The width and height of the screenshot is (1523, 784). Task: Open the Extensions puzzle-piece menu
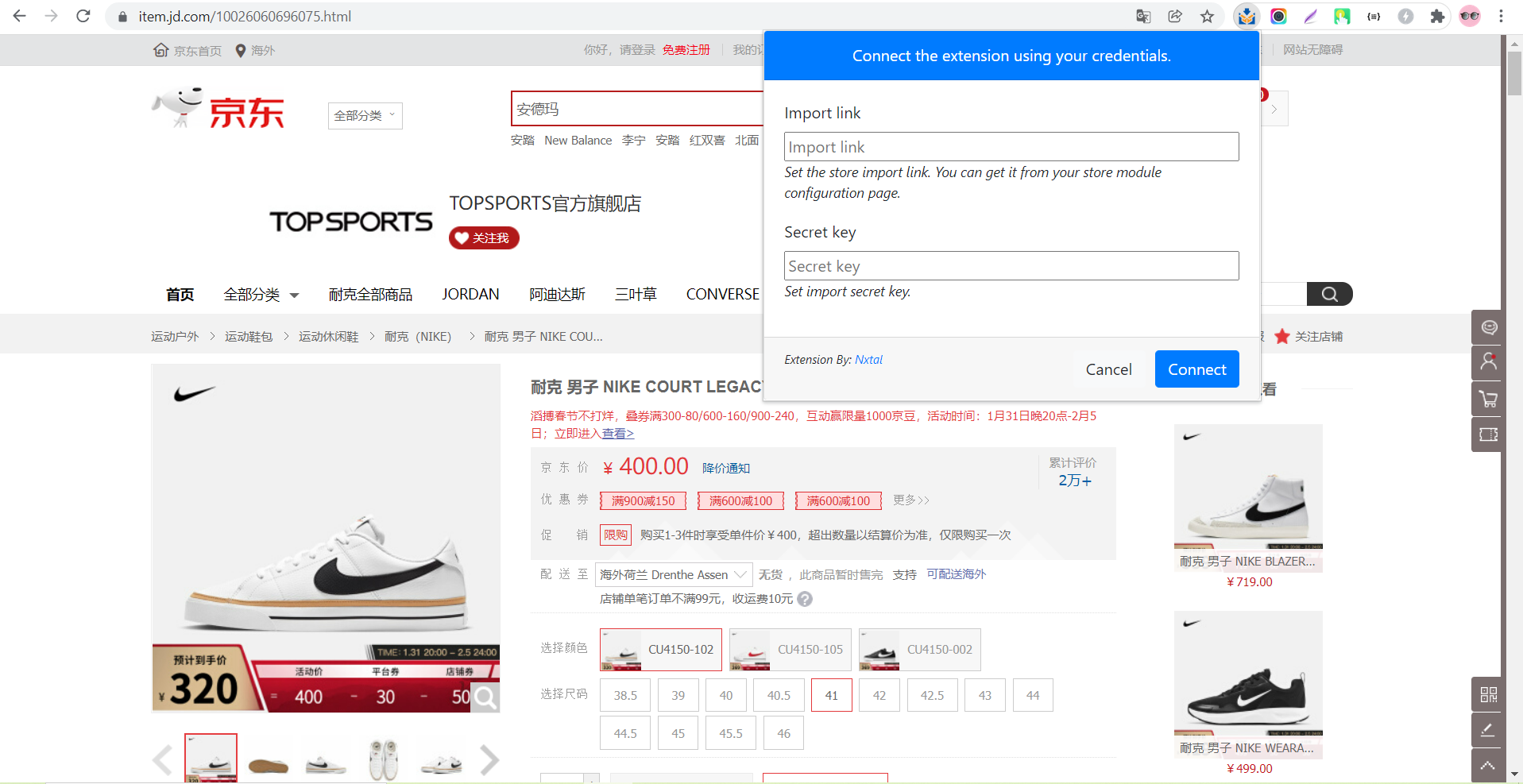pyautogui.click(x=1437, y=16)
